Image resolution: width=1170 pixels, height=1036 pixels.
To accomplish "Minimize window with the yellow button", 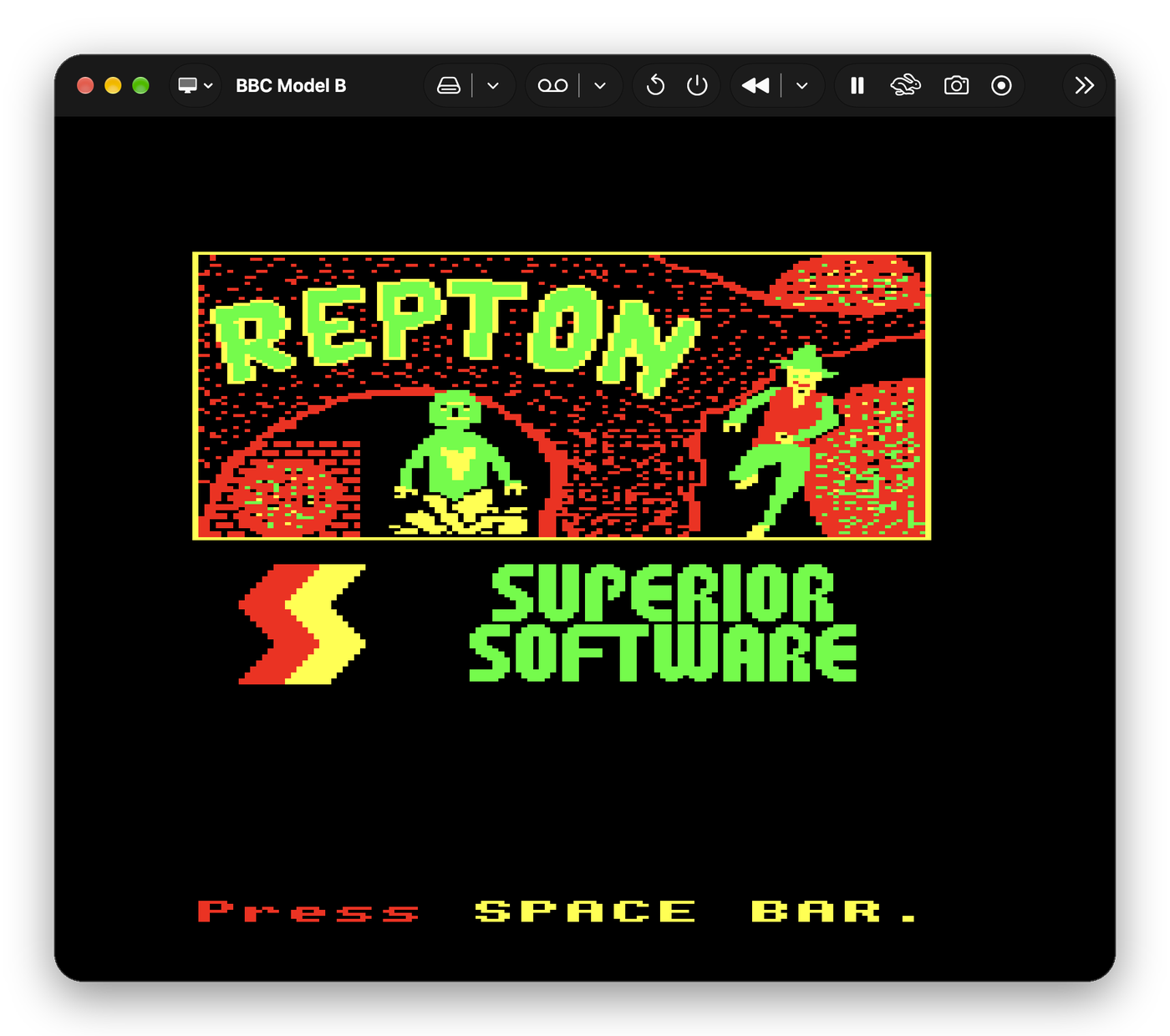I will tap(113, 85).
